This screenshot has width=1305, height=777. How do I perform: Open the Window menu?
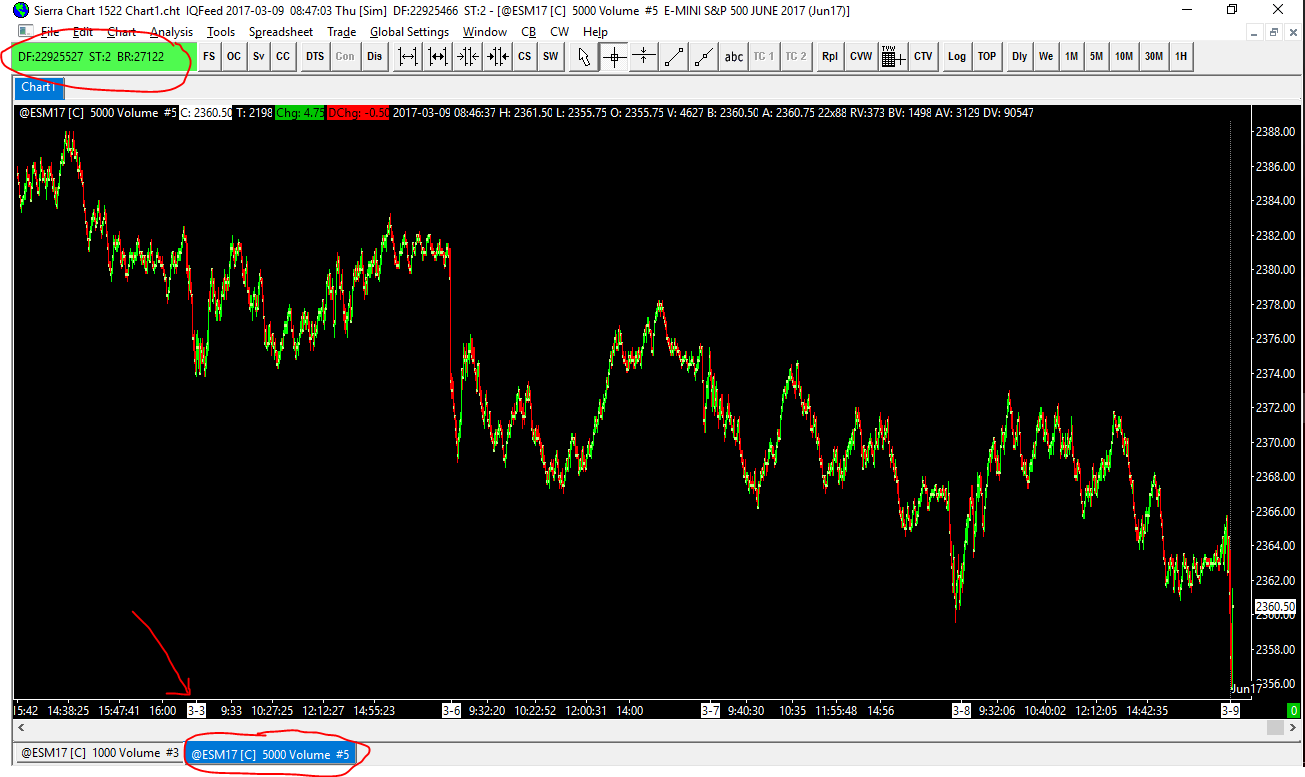[485, 32]
